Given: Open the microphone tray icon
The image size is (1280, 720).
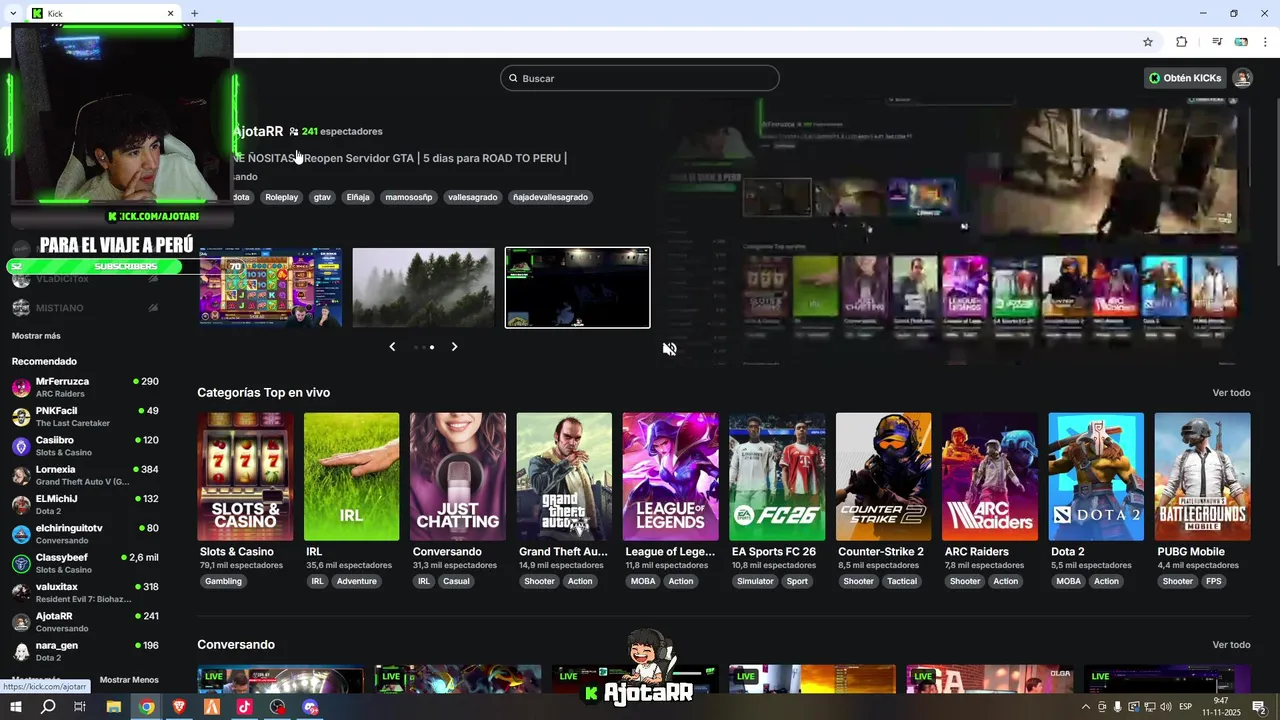Looking at the screenshot, I should [1117, 707].
